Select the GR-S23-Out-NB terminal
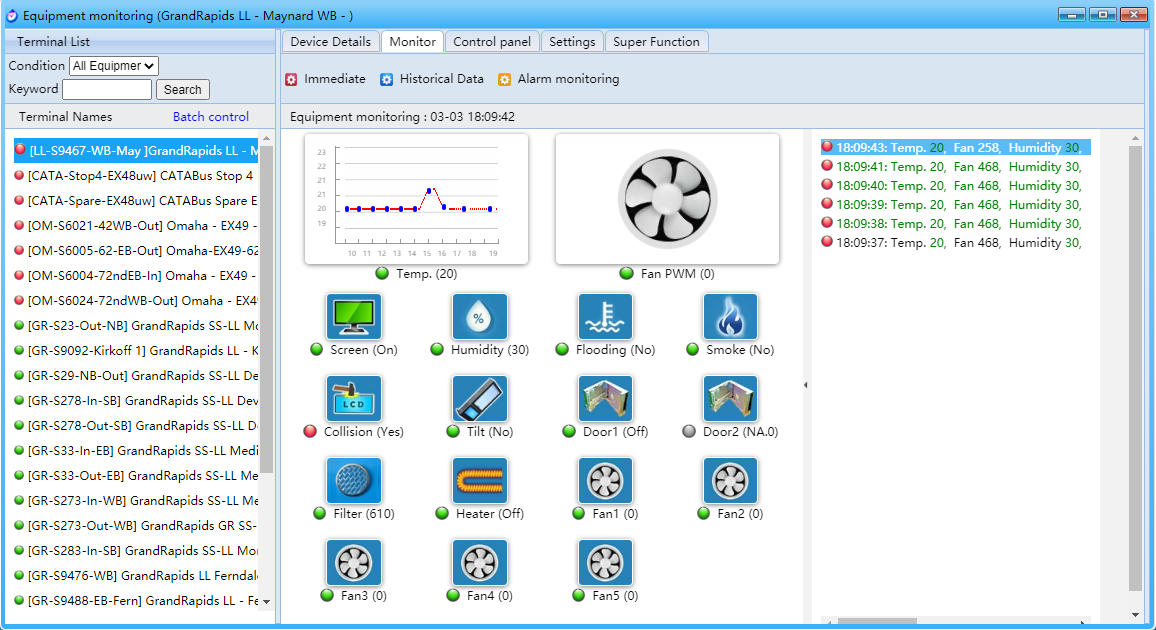 (136, 326)
